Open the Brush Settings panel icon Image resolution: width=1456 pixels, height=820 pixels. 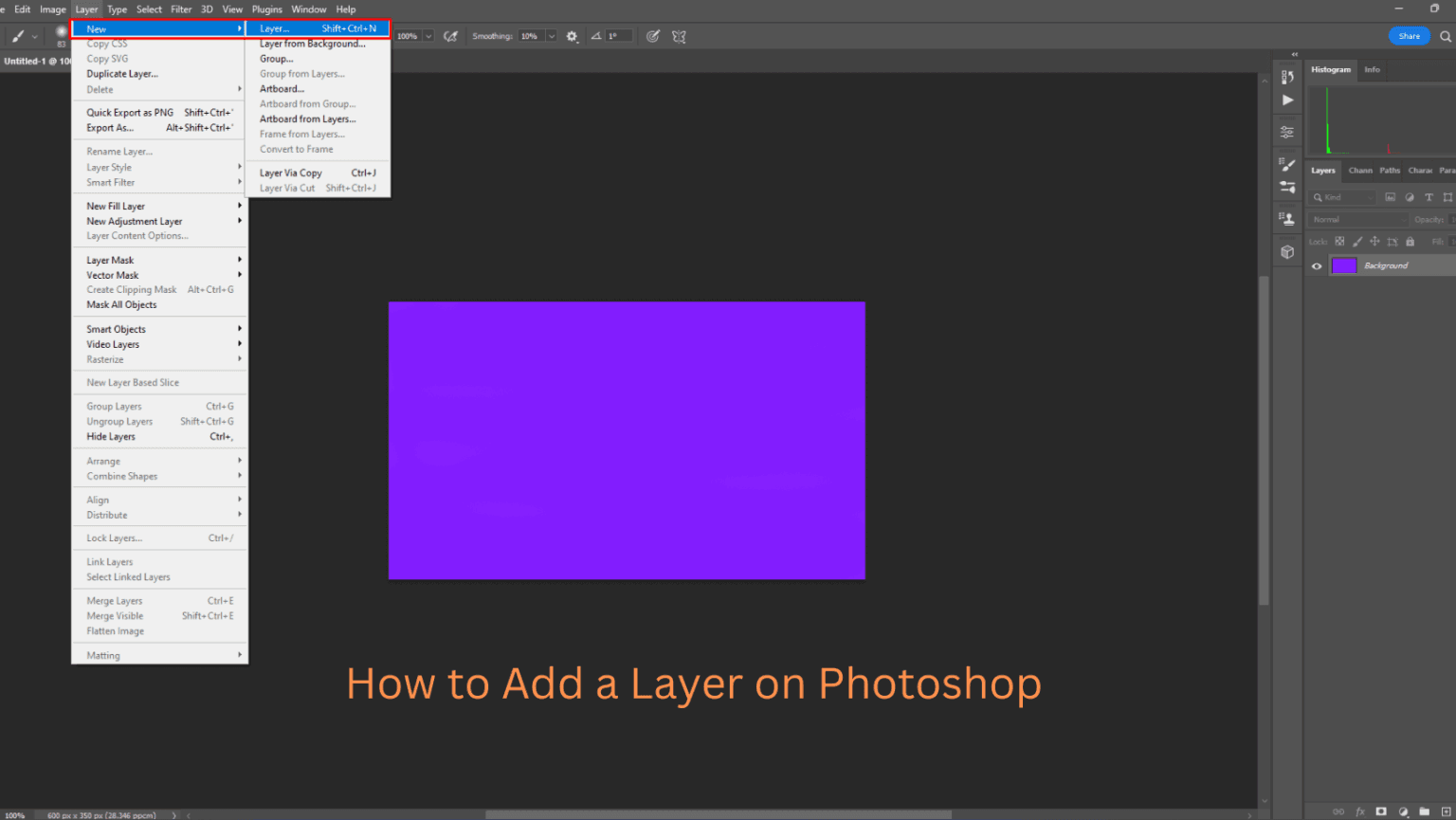click(1286, 163)
